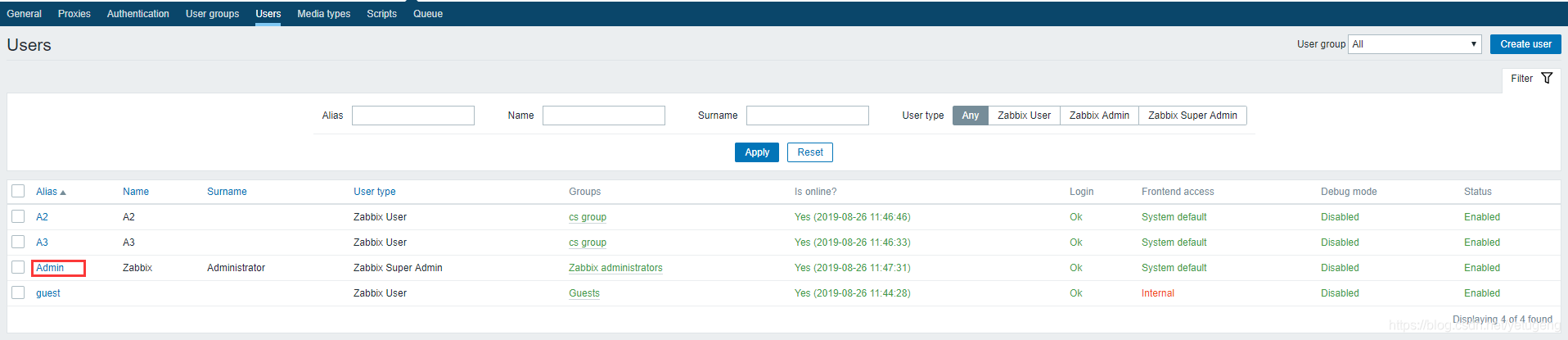Open the Users tab
This screenshot has height=340, width=1568.
click(x=268, y=14)
